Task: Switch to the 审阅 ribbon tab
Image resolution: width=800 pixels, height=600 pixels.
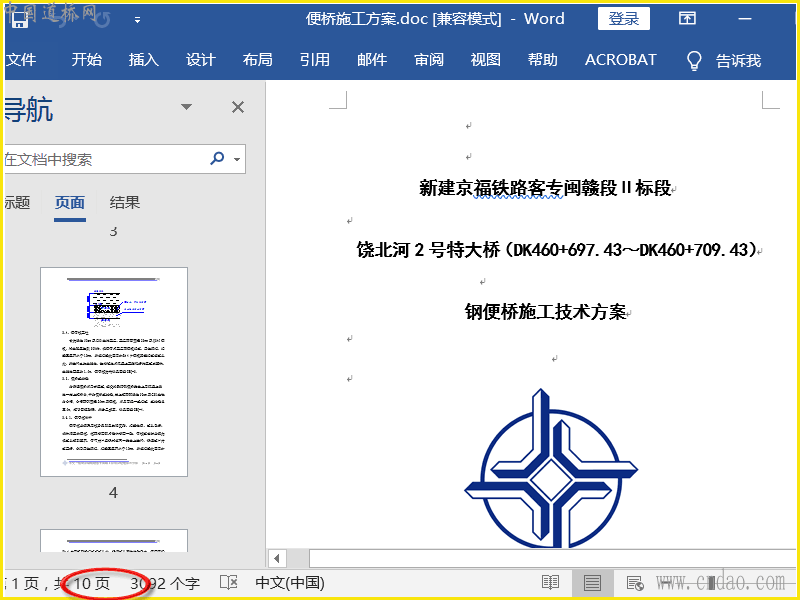Action: pos(429,60)
